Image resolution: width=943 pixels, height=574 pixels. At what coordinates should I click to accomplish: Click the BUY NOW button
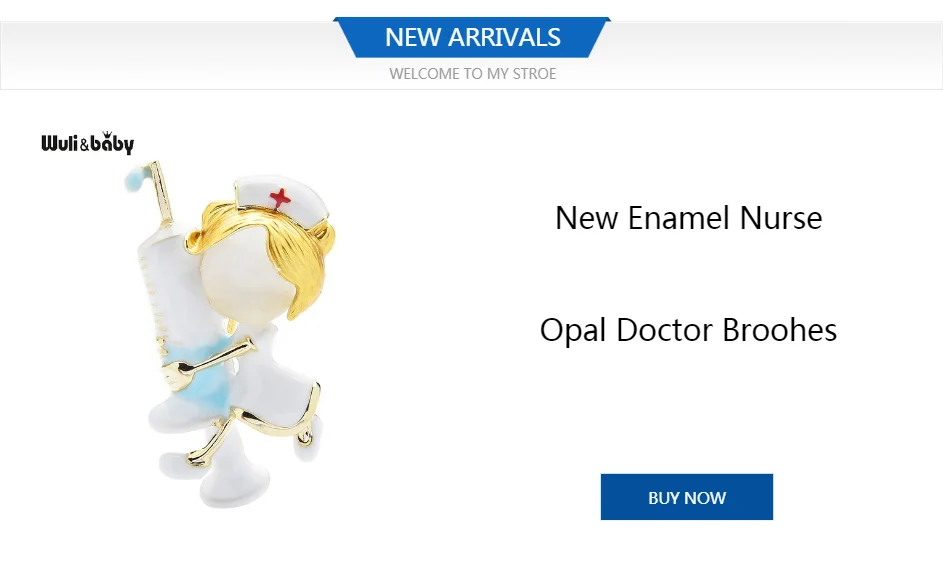[686, 497]
